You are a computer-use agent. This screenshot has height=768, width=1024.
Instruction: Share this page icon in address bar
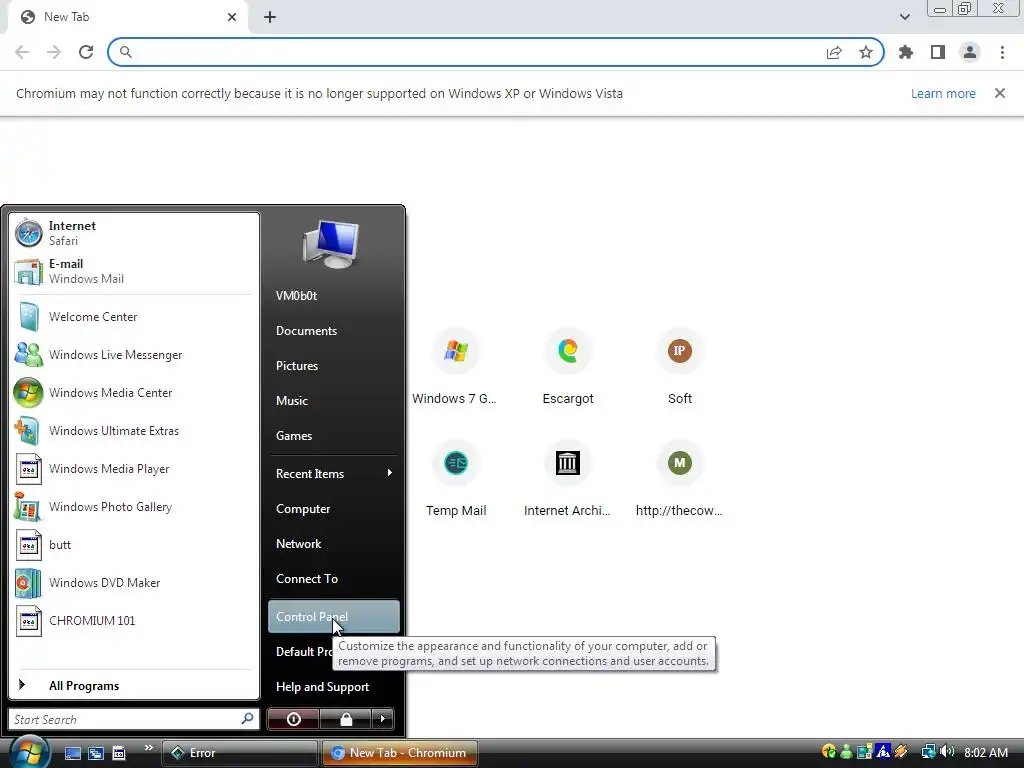[x=834, y=52]
